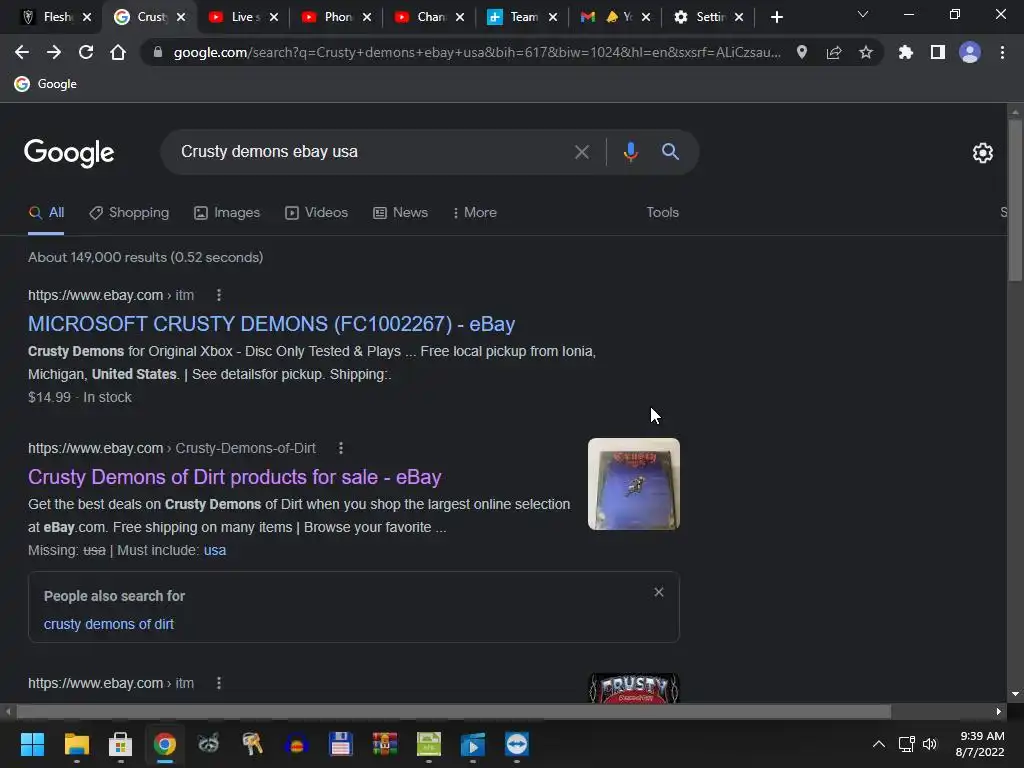Open options for first ebay.com › itm result
The height and width of the screenshot is (768, 1024).
219,295
